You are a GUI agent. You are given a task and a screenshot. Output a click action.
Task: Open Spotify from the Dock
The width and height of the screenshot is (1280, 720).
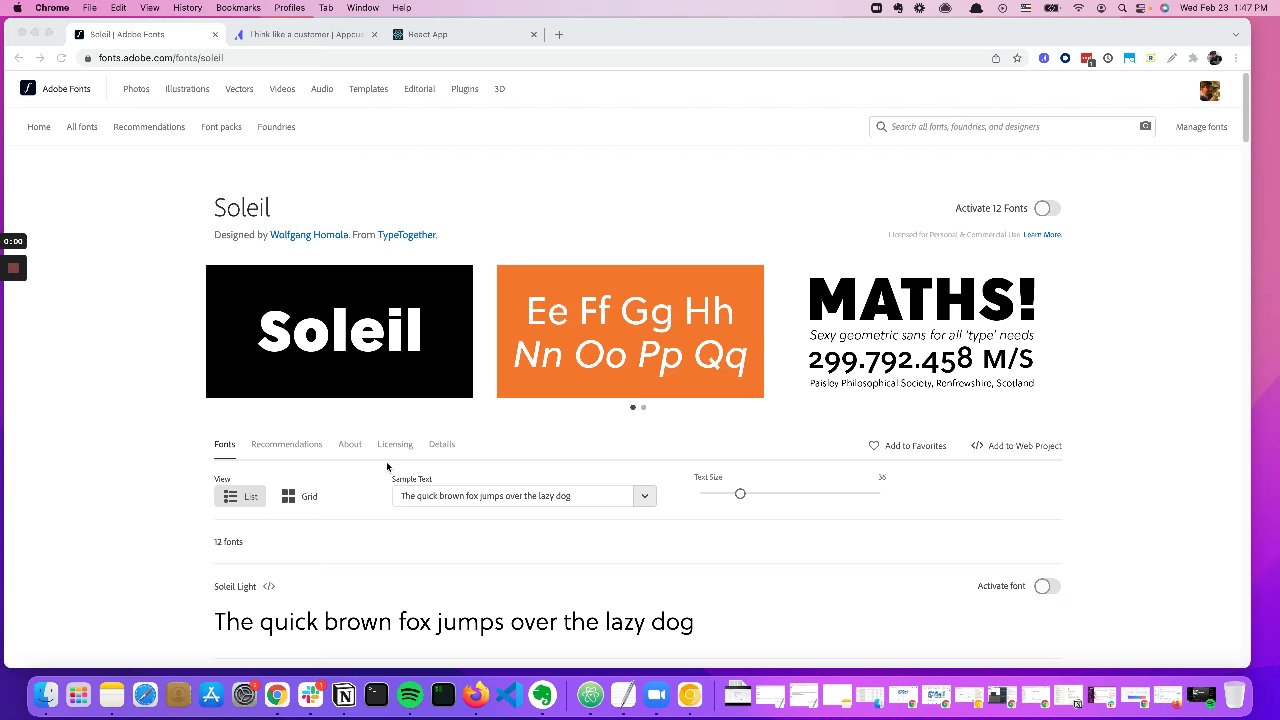[x=410, y=694]
